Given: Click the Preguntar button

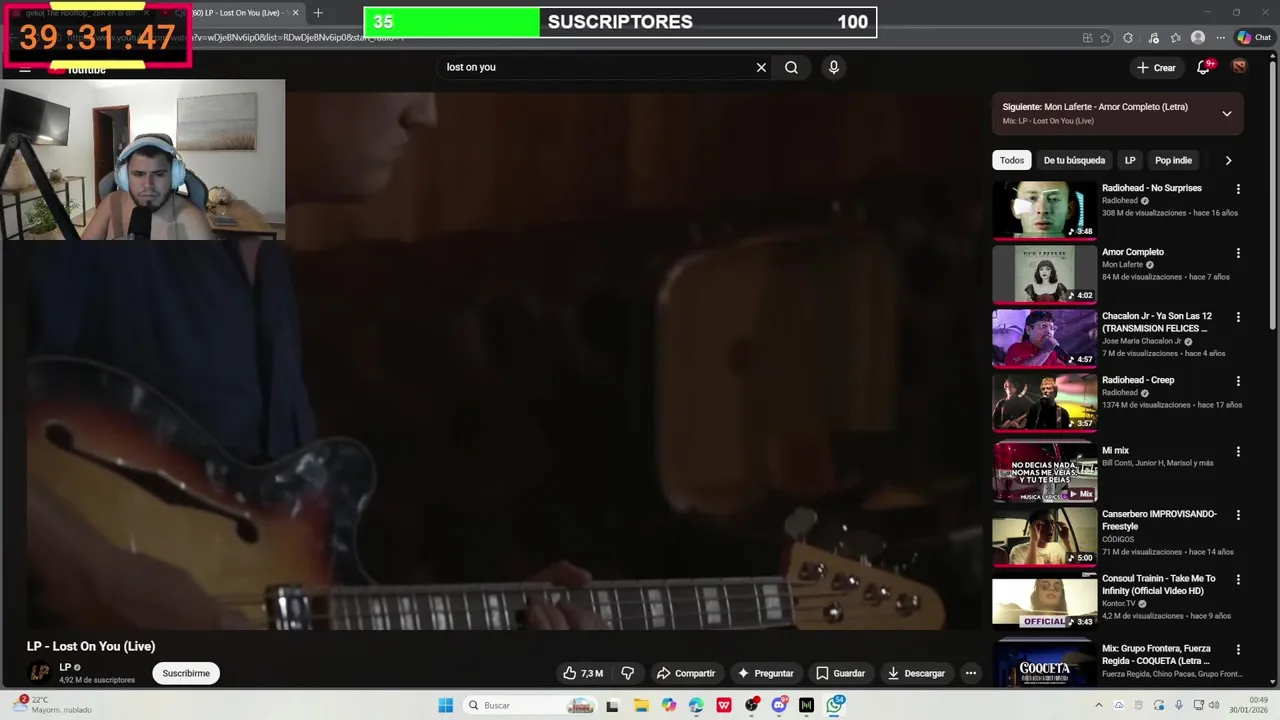Looking at the screenshot, I should point(765,673).
